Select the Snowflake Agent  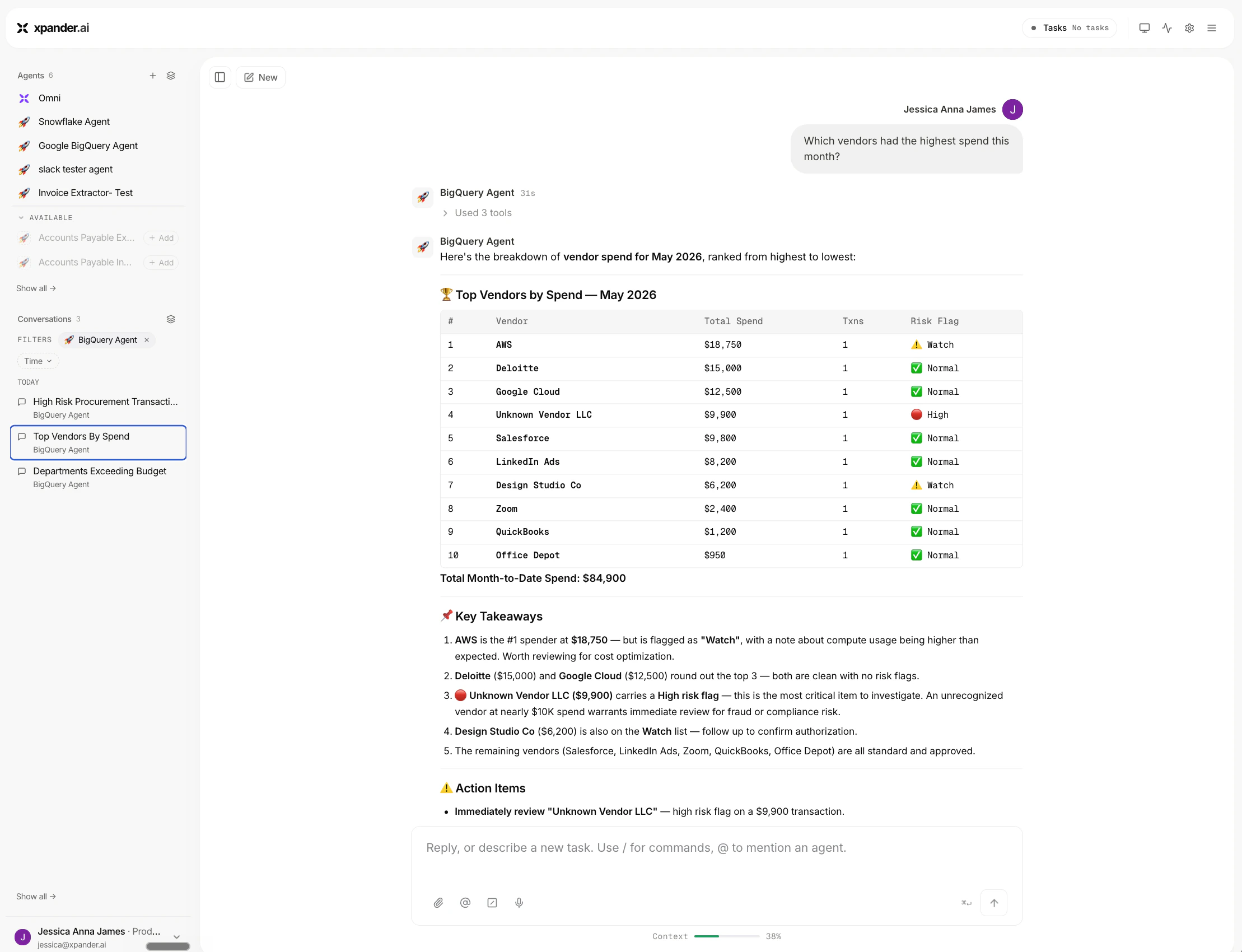pos(98,122)
